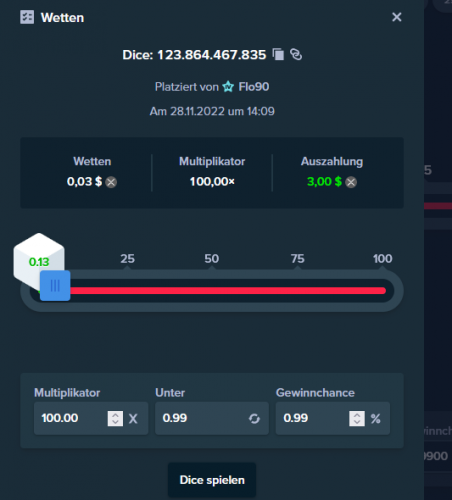Increase the Gewinnchance with up arrow
Viewport: 452px width, 500px height.
(x=357, y=415)
